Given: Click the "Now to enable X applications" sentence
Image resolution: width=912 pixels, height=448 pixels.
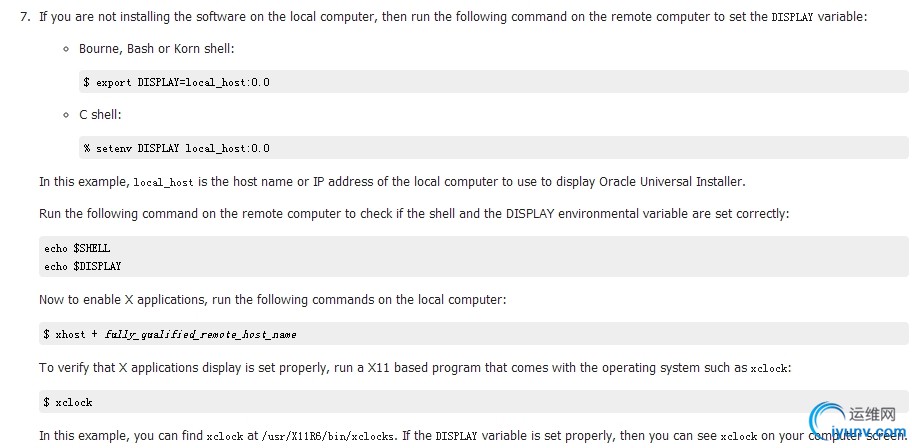Looking at the screenshot, I should pyautogui.click(x=272, y=299).
